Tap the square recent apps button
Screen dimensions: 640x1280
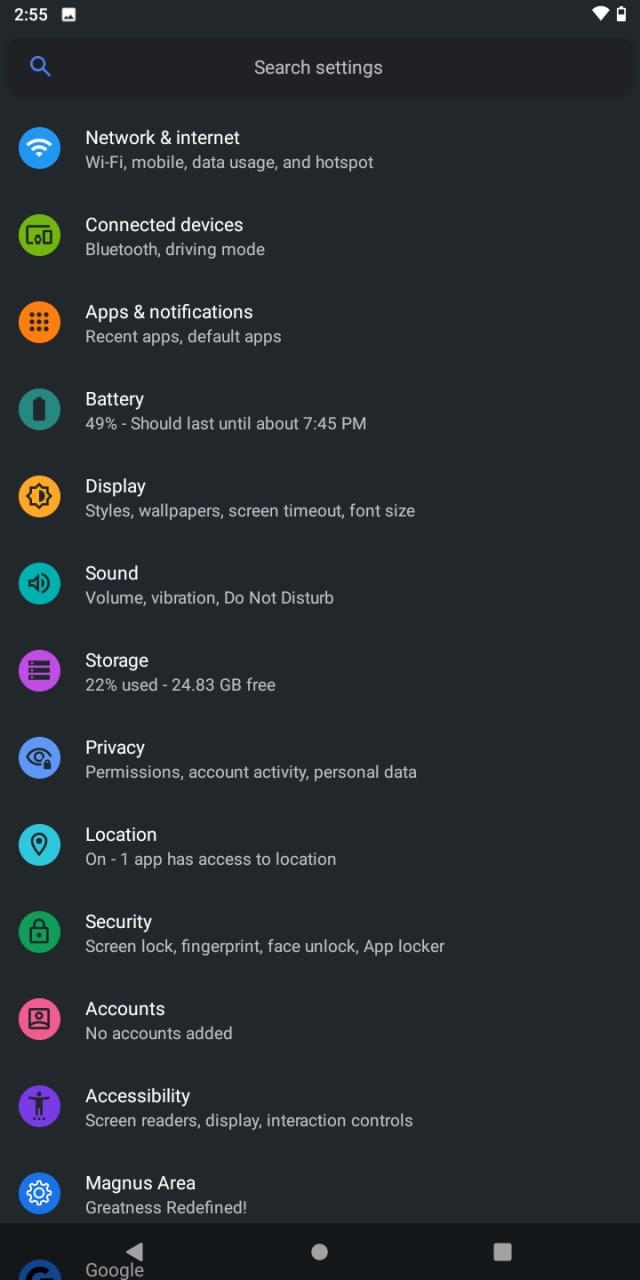pyautogui.click(x=502, y=1251)
